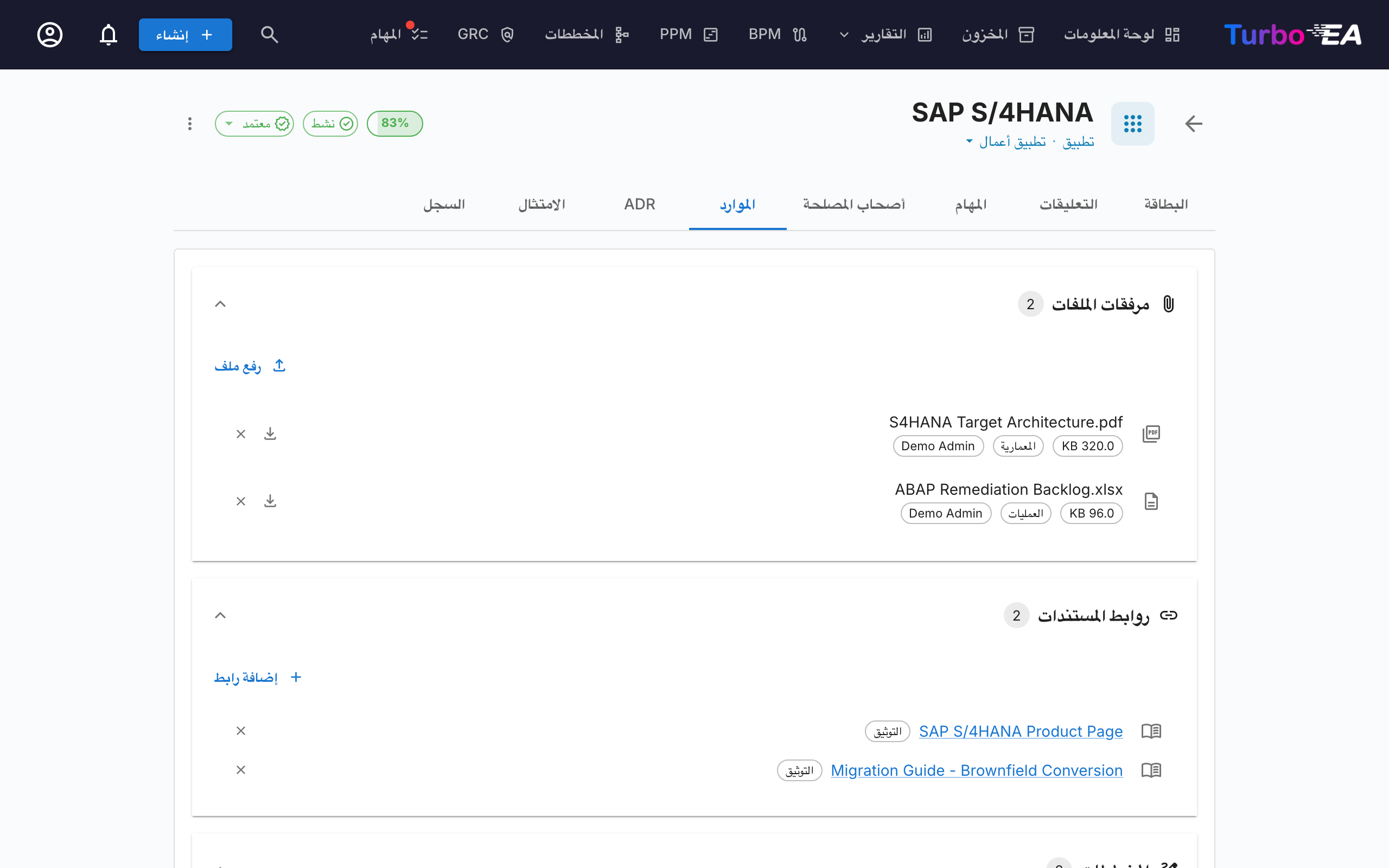This screenshot has height=868, width=1389.
Task: Open Migration Guide - Brownfield Conversion link
Action: pos(976,770)
